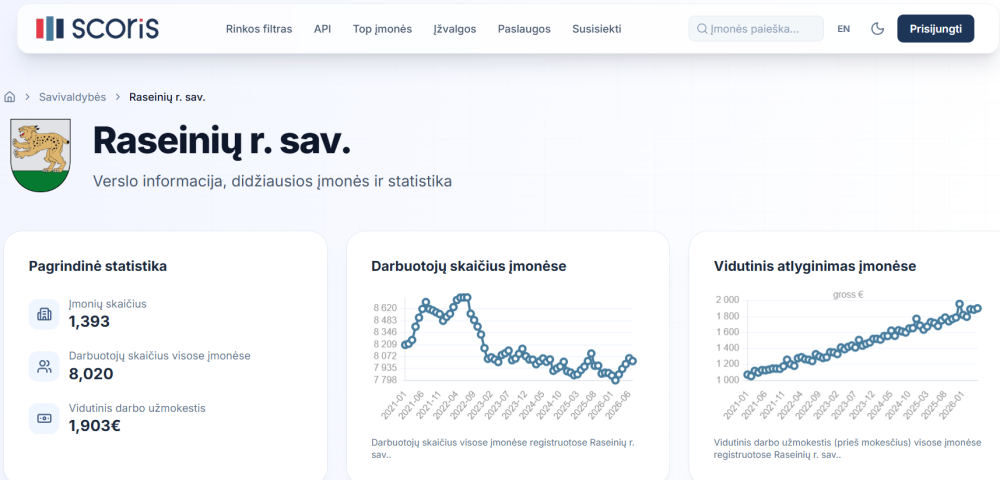The height and width of the screenshot is (480, 1000).
Task: Select the value 1,903€
Action: pyautogui.click(x=94, y=426)
